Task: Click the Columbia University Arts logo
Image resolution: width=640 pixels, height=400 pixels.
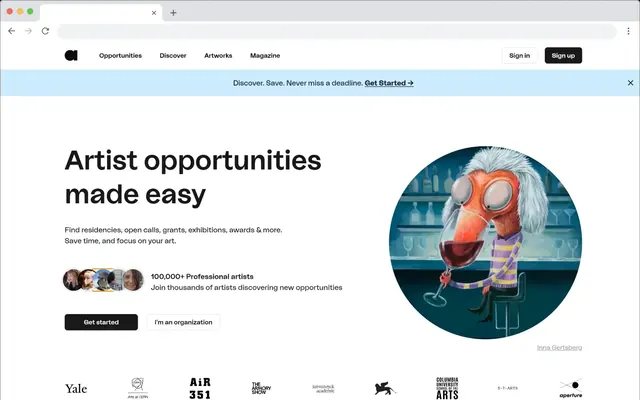Action: pos(447,388)
